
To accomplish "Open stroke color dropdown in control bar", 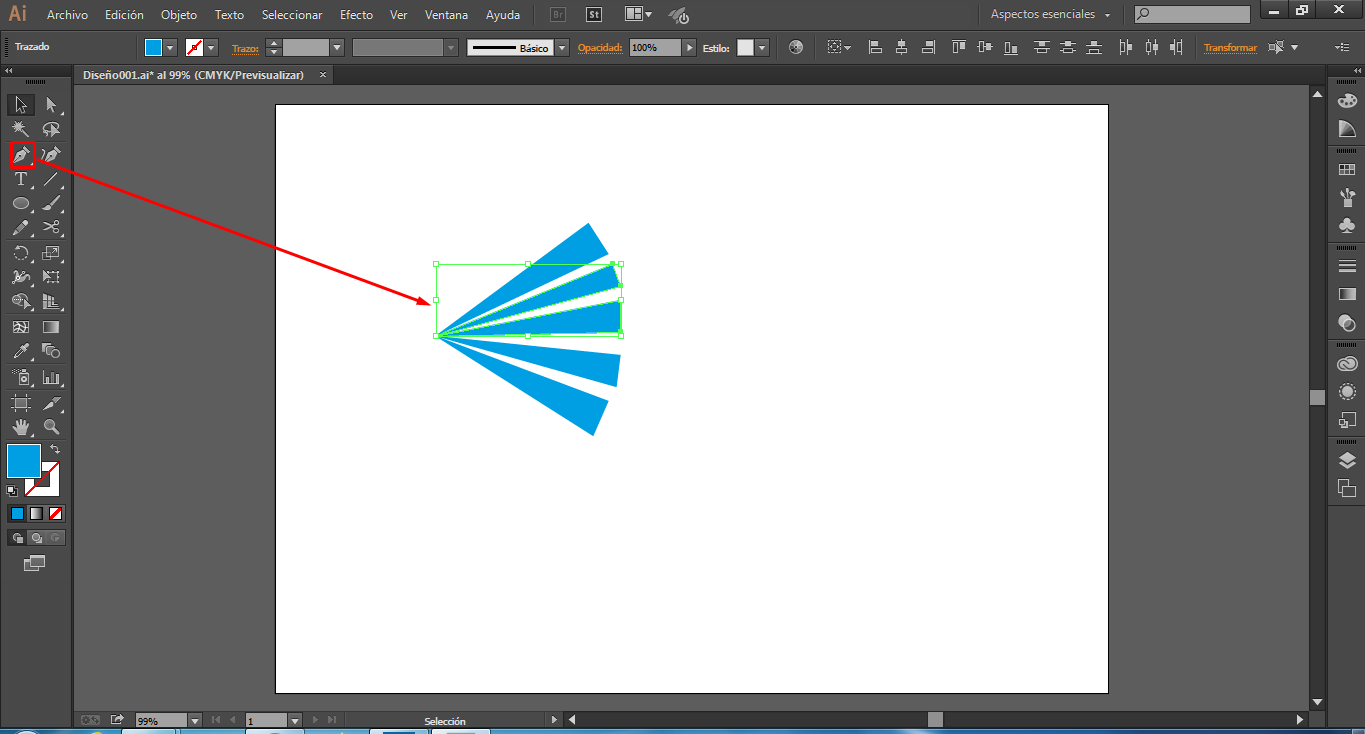I will coord(212,48).
